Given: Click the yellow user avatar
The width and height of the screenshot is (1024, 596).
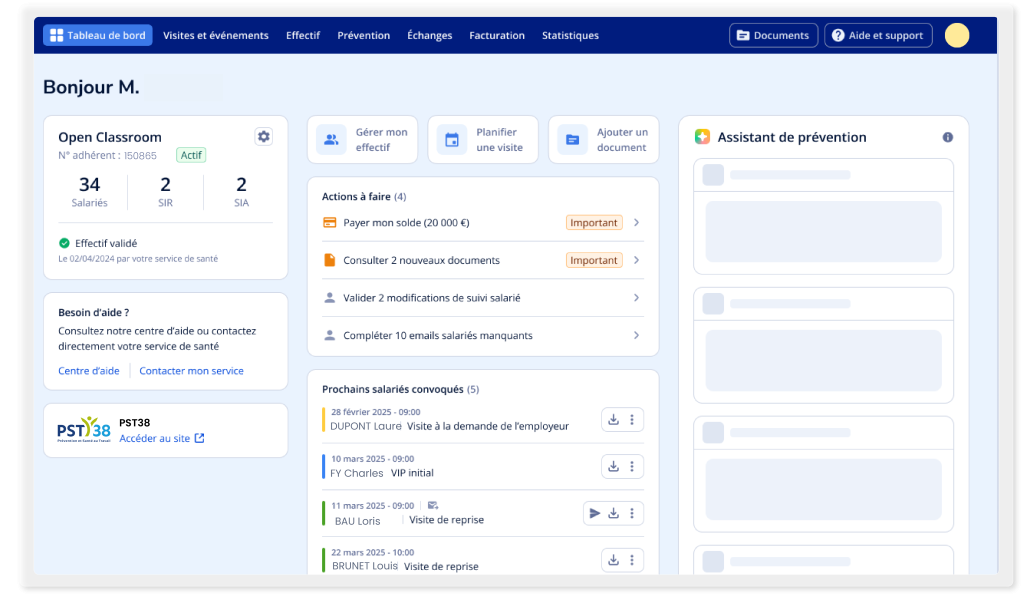Looking at the screenshot, I should pos(956,36).
